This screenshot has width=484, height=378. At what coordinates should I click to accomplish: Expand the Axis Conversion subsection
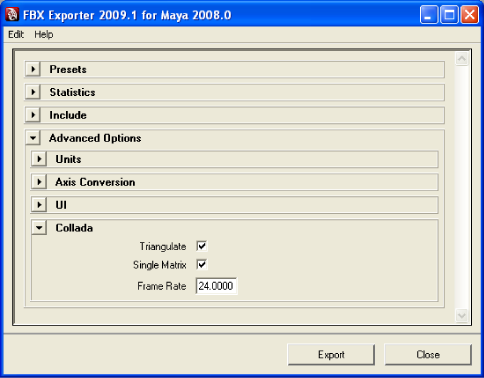point(39,182)
